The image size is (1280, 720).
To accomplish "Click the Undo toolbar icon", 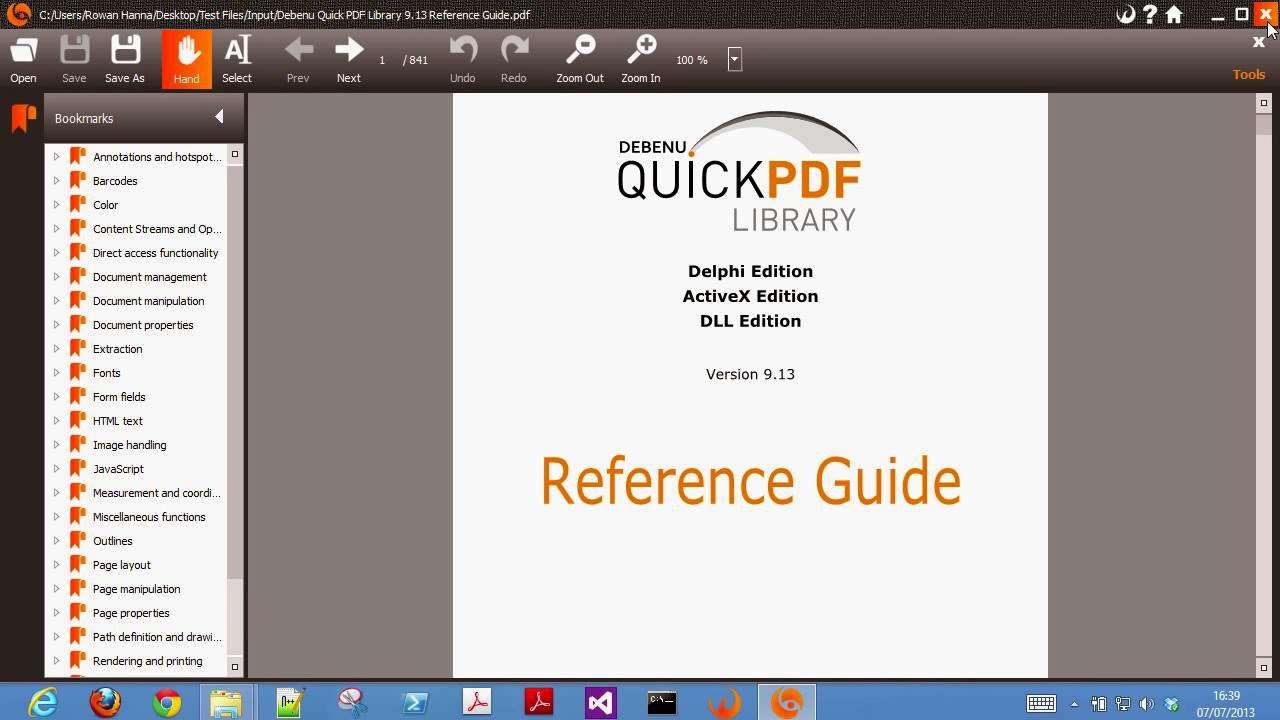I will pos(462,59).
